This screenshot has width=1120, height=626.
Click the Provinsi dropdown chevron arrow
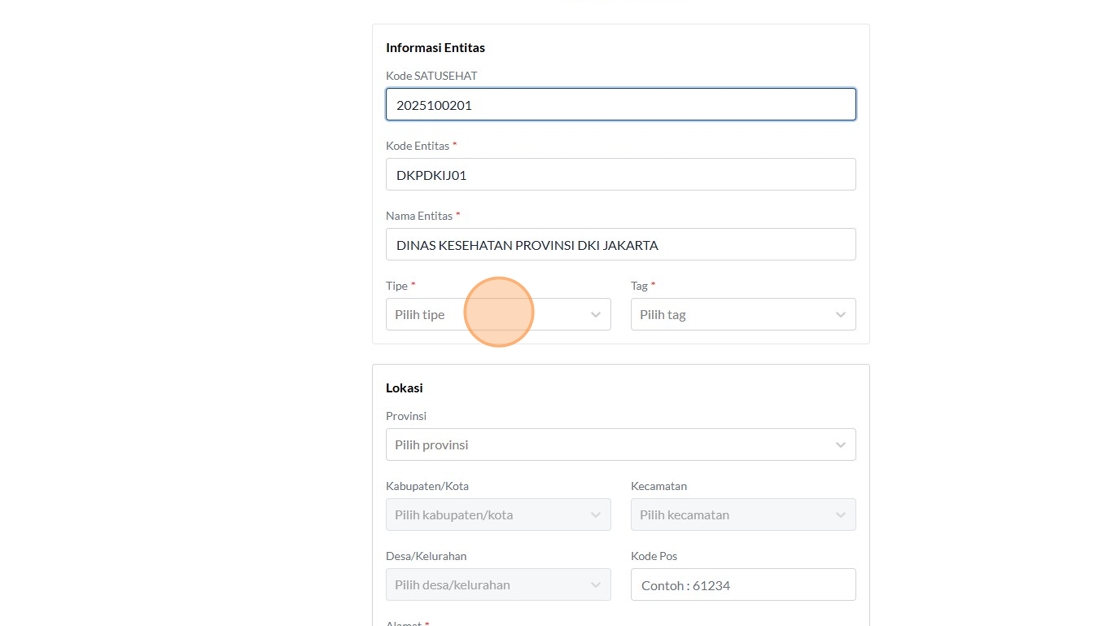point(840,445)
